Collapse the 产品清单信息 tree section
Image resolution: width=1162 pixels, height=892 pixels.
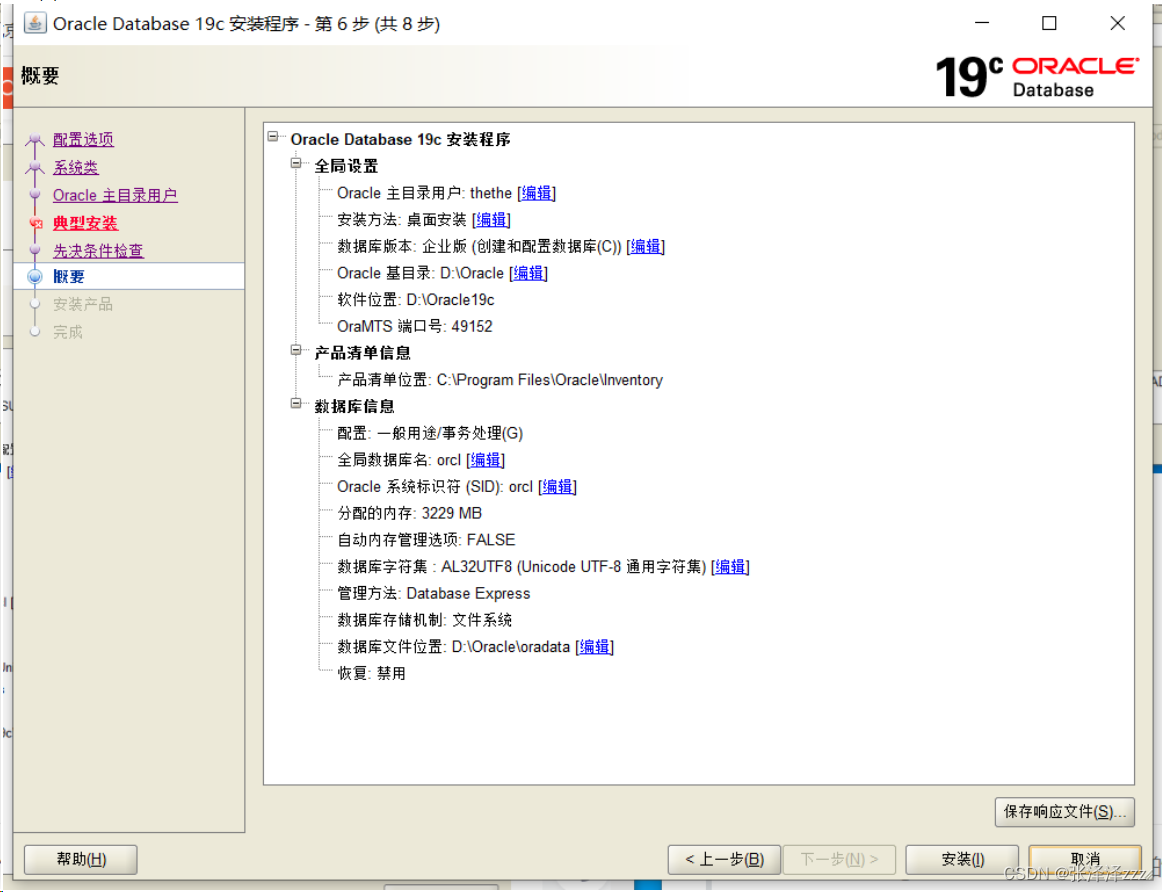(296, 350)
